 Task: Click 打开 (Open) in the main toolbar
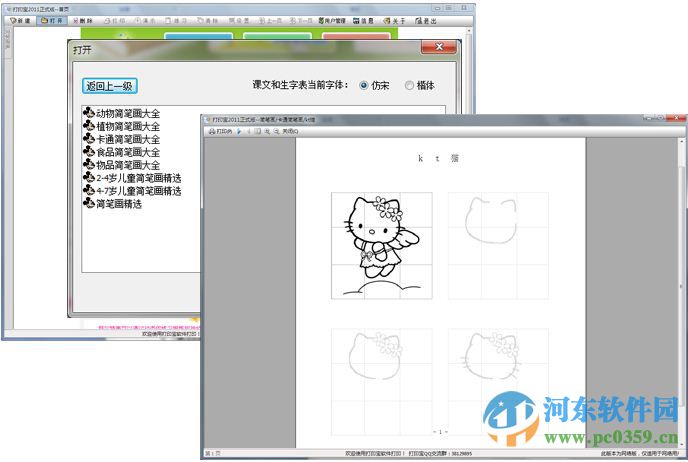click(x=52, y=21)
